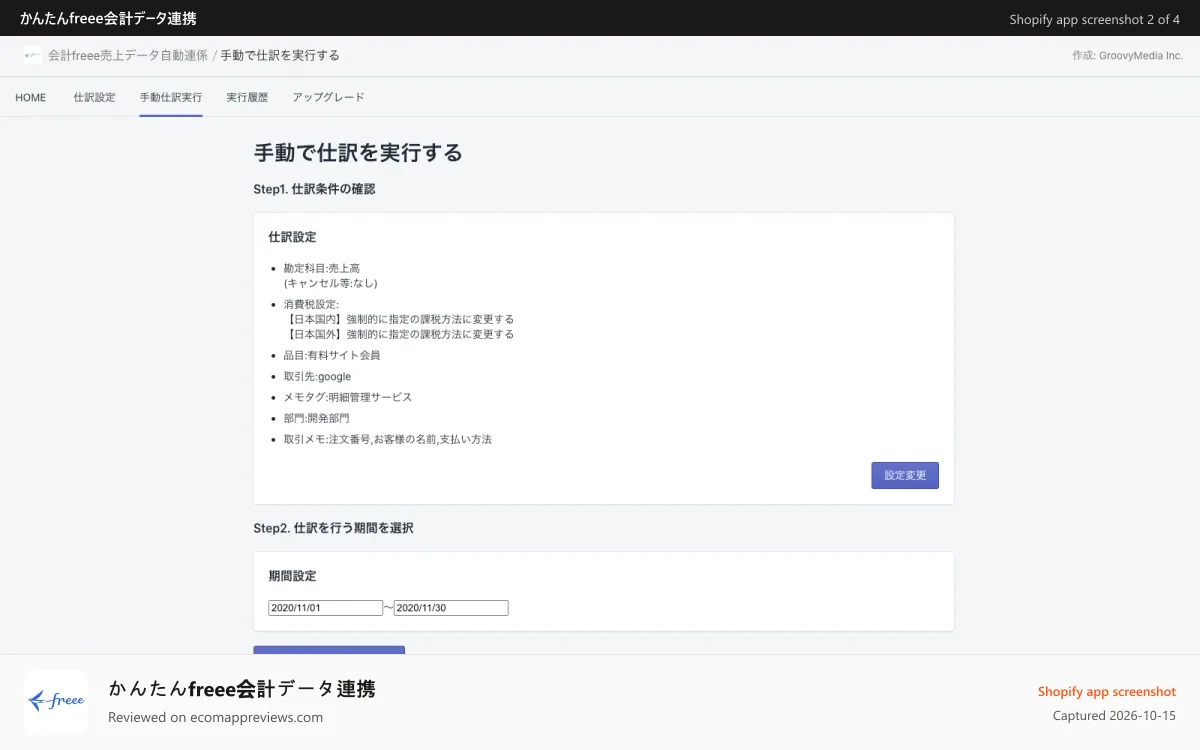Click the 【日本国内】 tax setting line
This screenshot has width=1200, height=750.
(399, 319)
